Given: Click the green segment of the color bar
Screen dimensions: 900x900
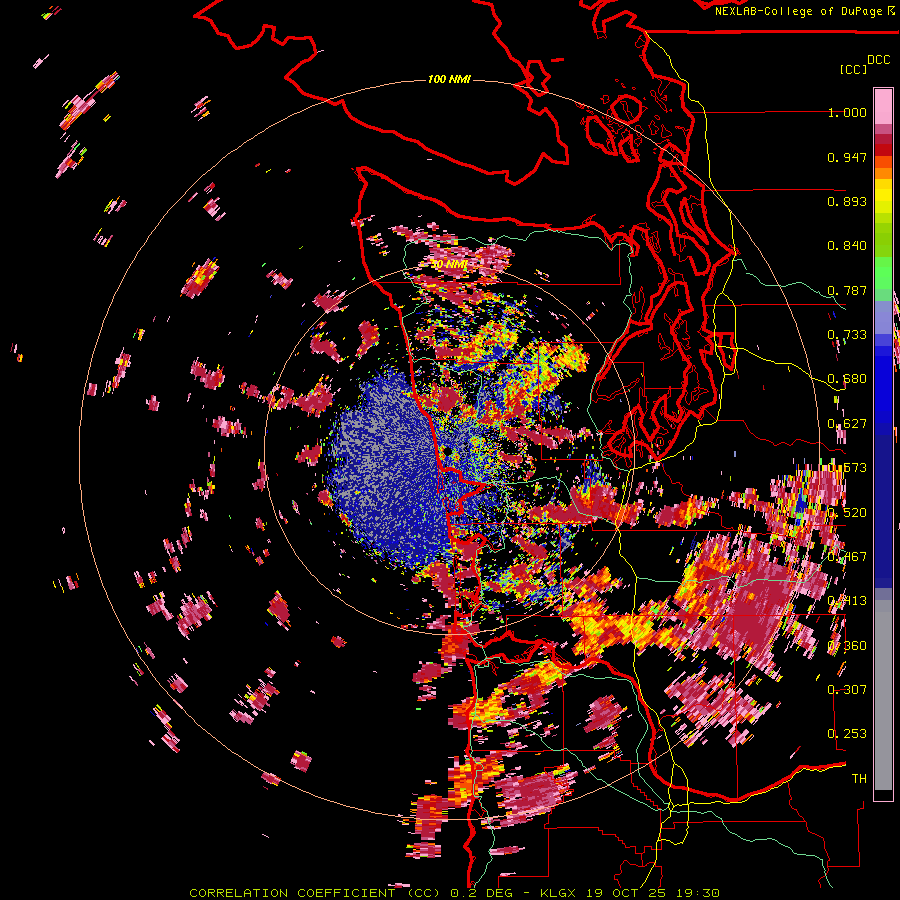Looking at the screenshot, I should coord(883,278).
